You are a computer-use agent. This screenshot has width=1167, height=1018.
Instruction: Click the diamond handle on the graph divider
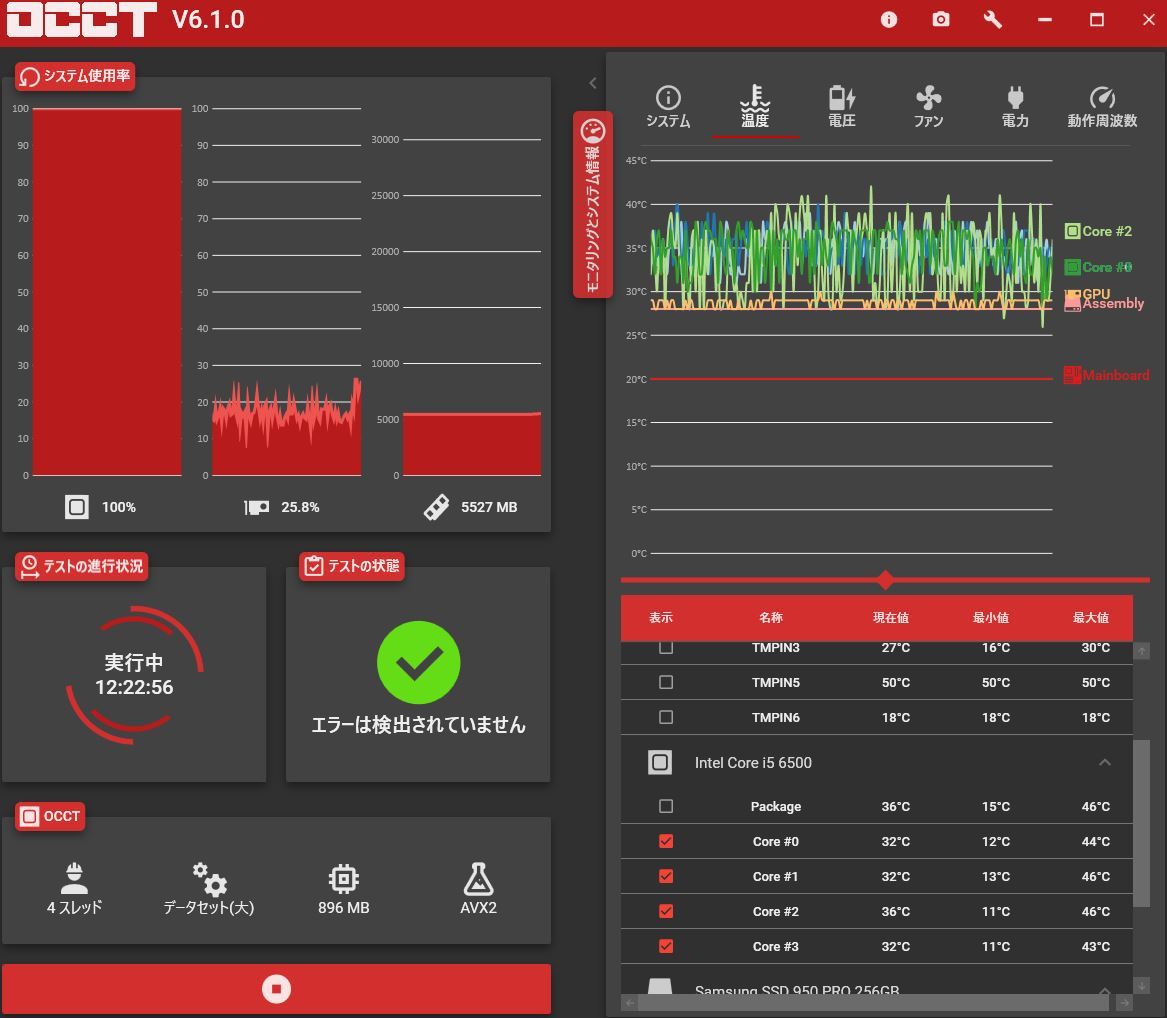pos(885,580)
